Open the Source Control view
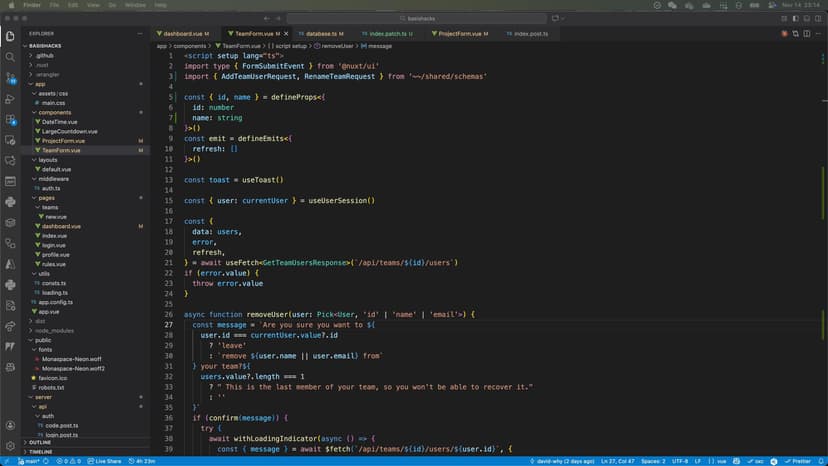This screenshot has height=466, width=828. (10, 76)
